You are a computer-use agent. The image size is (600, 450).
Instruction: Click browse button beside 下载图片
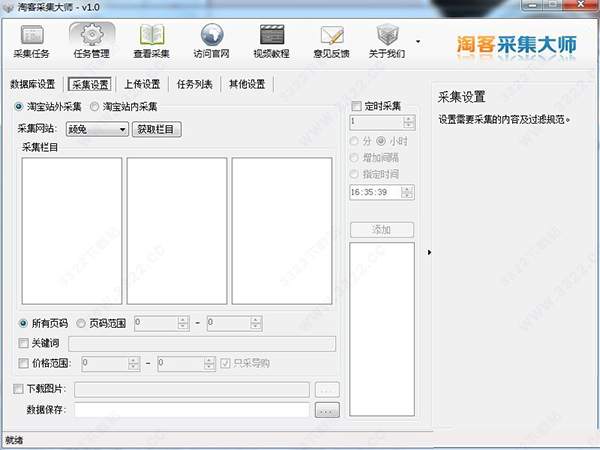pyautogui.click(x=327, y=390)
